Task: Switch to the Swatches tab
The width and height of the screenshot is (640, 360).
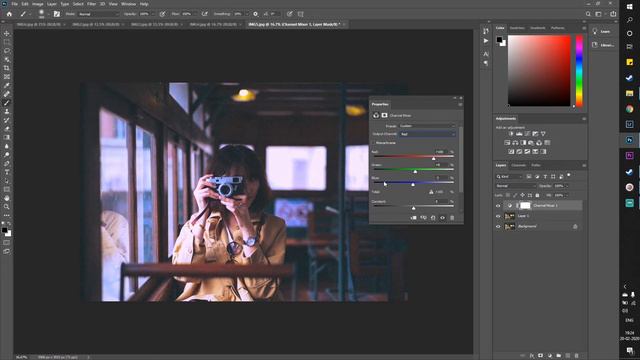Action: [x=517, y=28]
